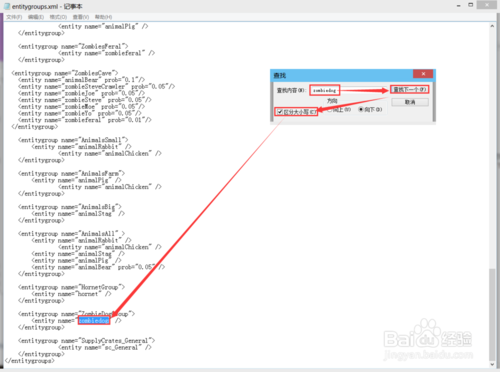The image size is (500, 372).
Task: Click the animalBear prob="0.05" line
Action: coord(98,267)
